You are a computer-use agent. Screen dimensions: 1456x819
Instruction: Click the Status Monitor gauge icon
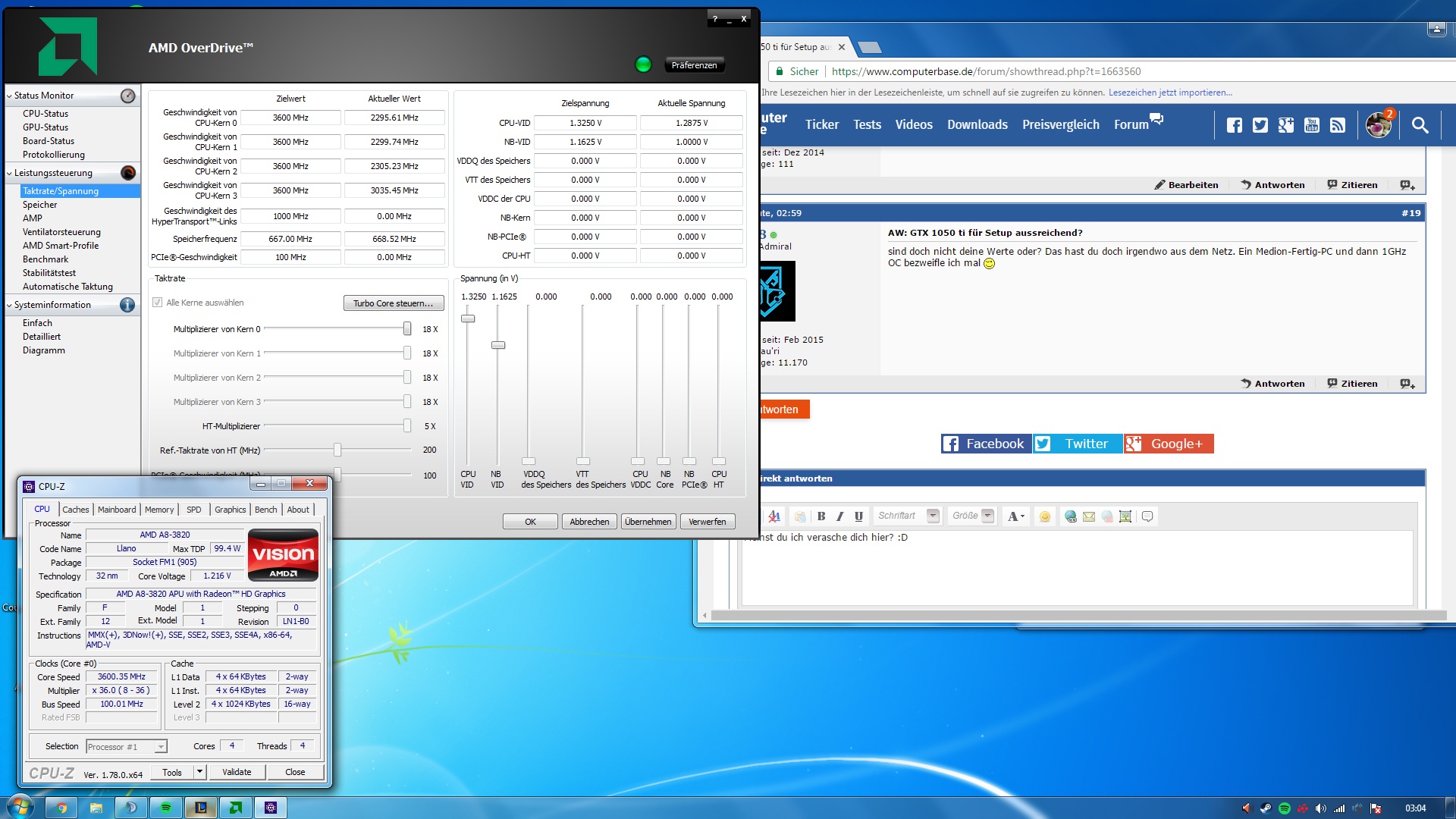pos(128,96)
